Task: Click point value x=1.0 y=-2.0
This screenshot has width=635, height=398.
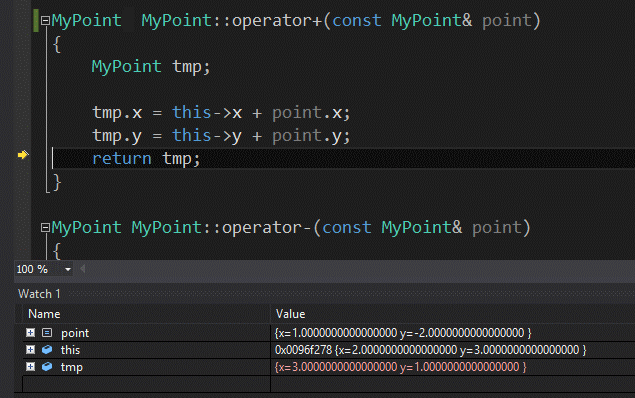Action: (x=403, y=333)
